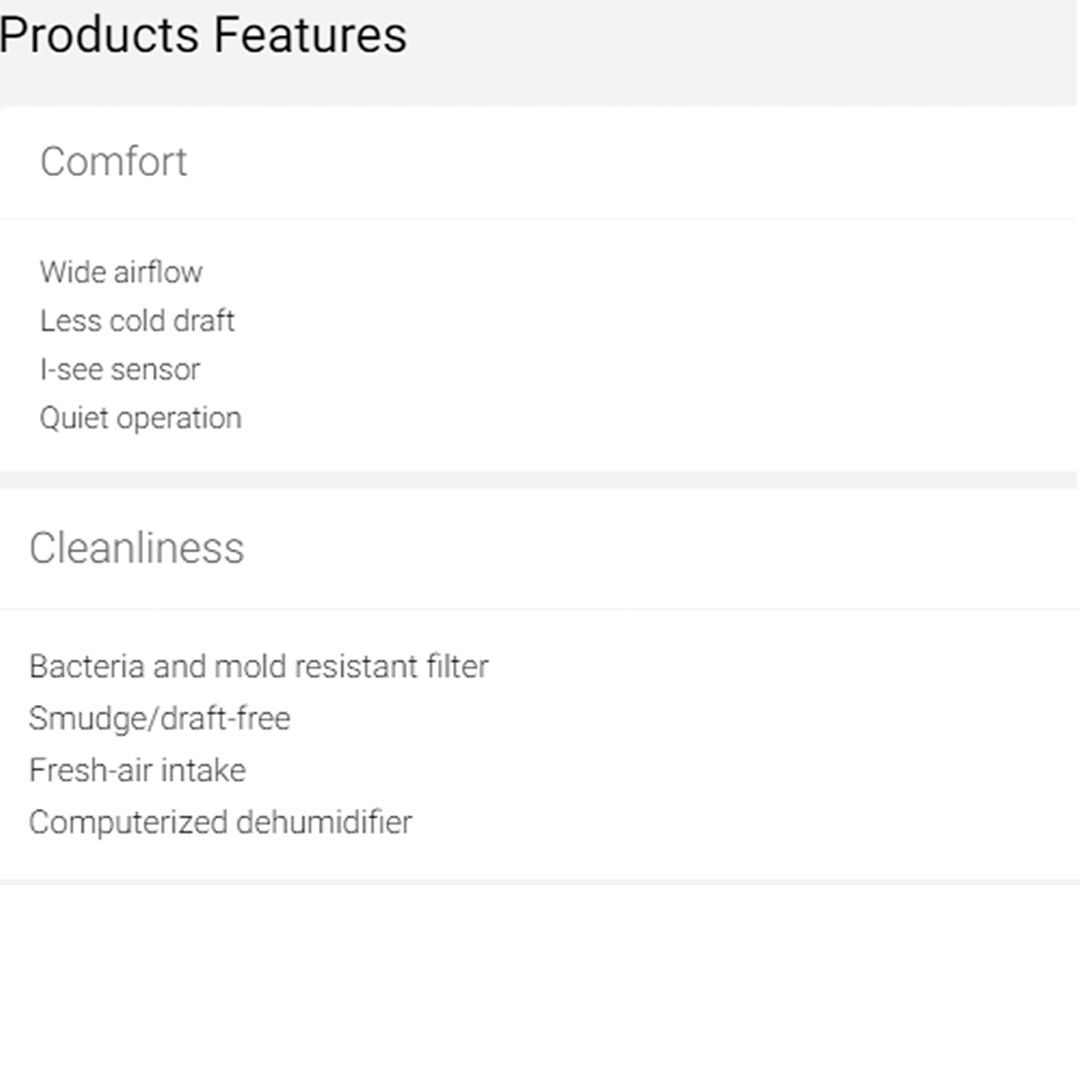The width and height of the screenshot is (1080, 1080).
Task: Click 'Bacteria and mold resistant filter'
Action: [x=258, y=667]
